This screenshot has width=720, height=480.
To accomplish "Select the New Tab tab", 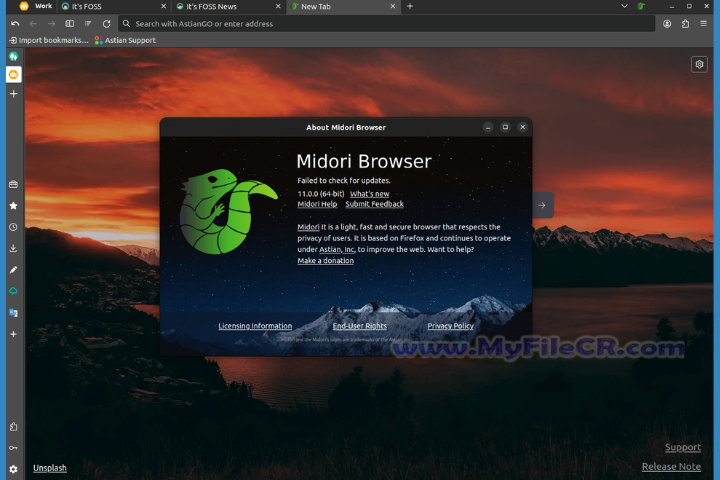I will click(x=342, y=6).
